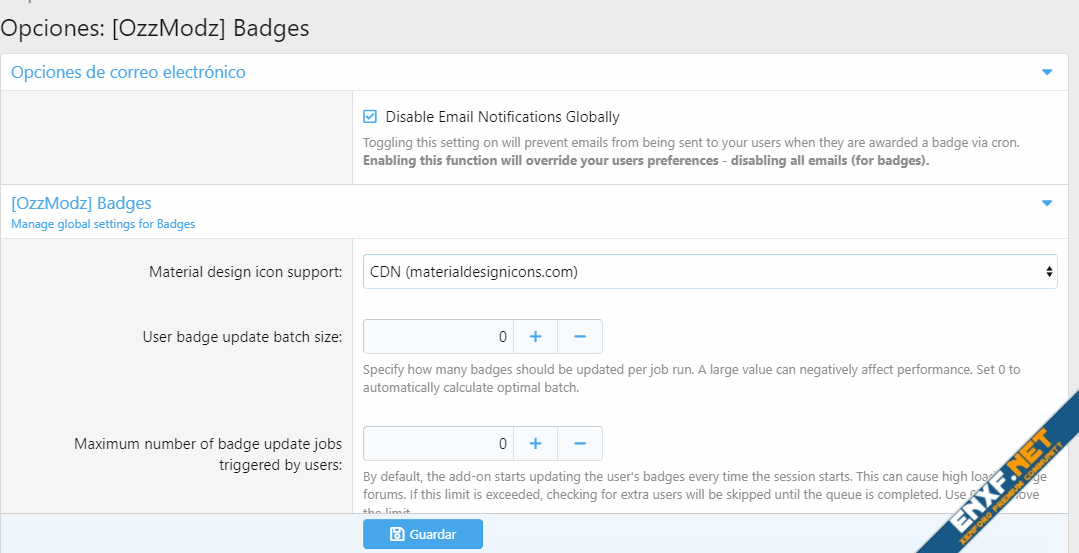Image resolution: width=1079 pixels, height=553 pixels.
Task: Click the Manage global settings for Badges text
Action: point(103,224)
